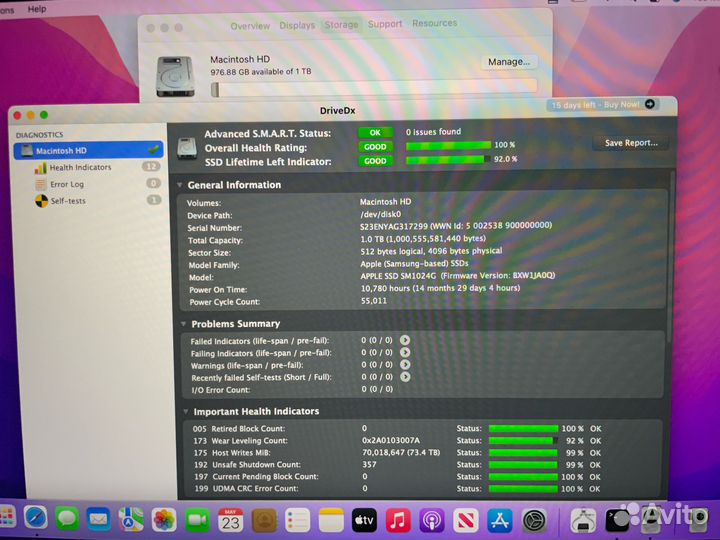Select Error Log in the sidebar
720x540 pixels.
coord(67,184)
